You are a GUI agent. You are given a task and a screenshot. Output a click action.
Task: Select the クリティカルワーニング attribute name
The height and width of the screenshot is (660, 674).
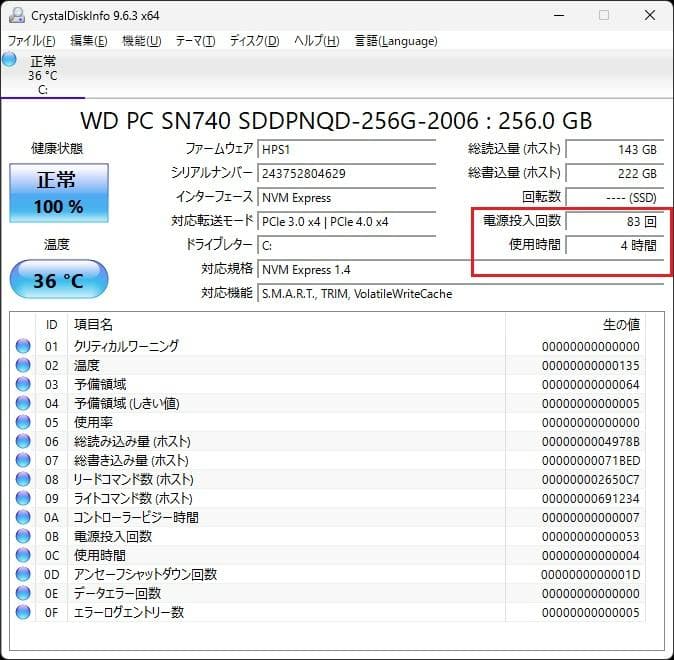[x=126, y=346]
